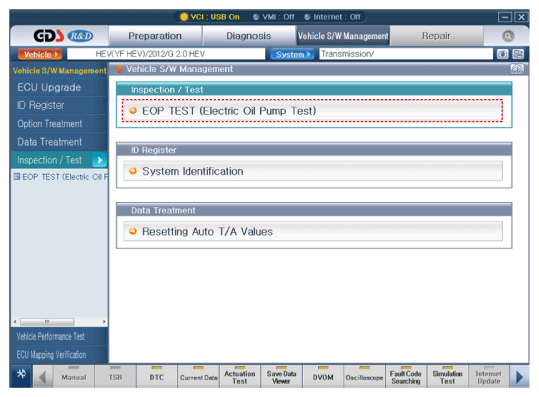The image size is (539, 397).
Task: Click the vehicle field HEV(YF HEV)/2012/G 2.0 HEV
Action: pos(166,54)
